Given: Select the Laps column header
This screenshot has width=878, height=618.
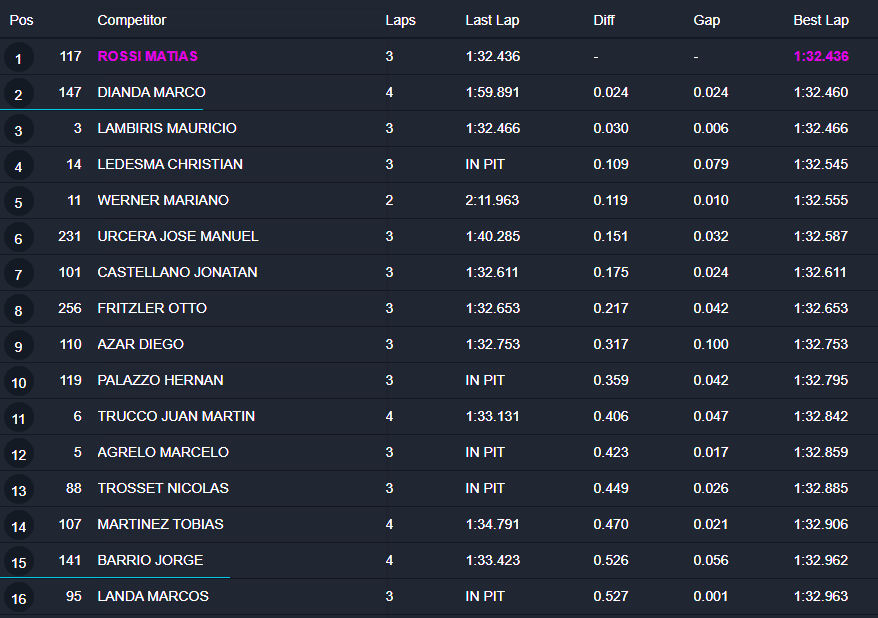Looking at the screenshot, I should point(400,20).
